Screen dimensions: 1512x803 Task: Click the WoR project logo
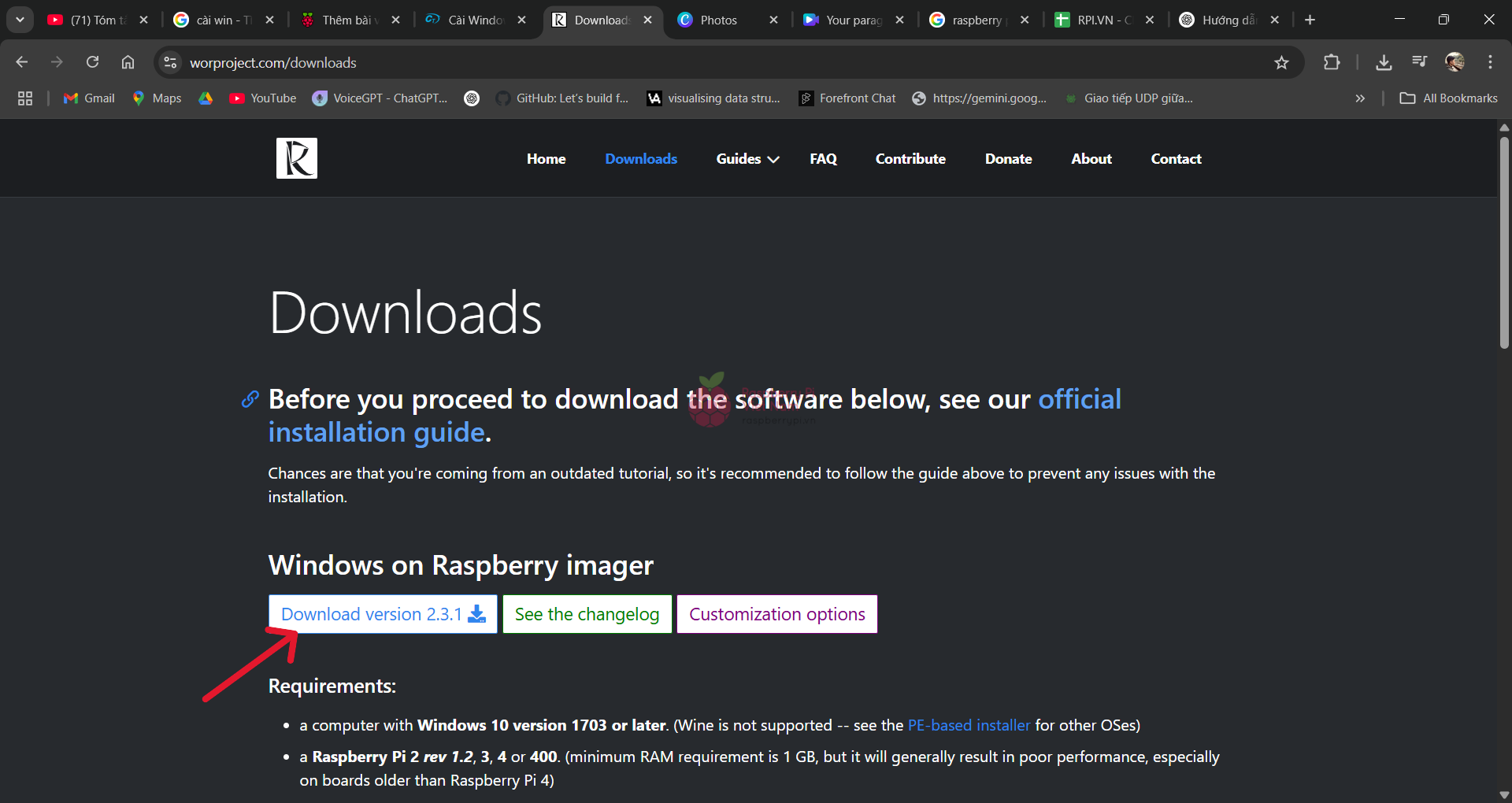click(296, 158)
